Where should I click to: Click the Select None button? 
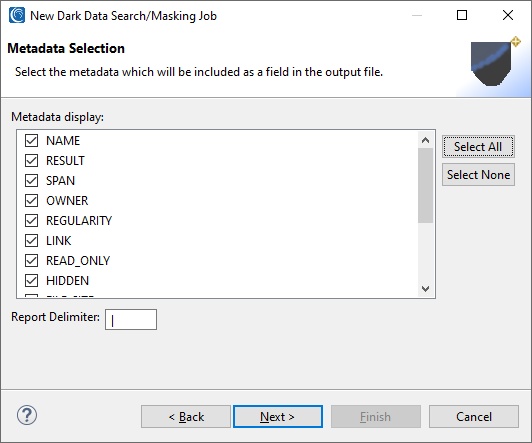tap(478, 175)
